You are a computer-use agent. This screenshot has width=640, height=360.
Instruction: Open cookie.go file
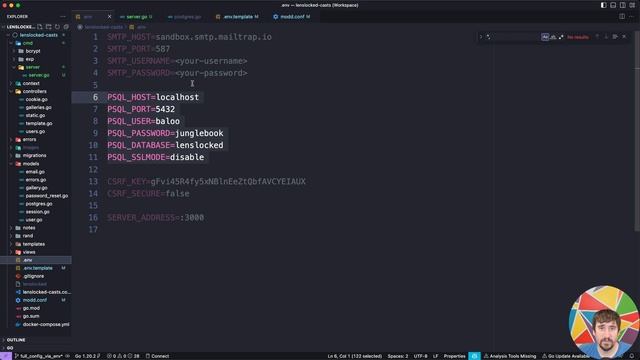36,100
